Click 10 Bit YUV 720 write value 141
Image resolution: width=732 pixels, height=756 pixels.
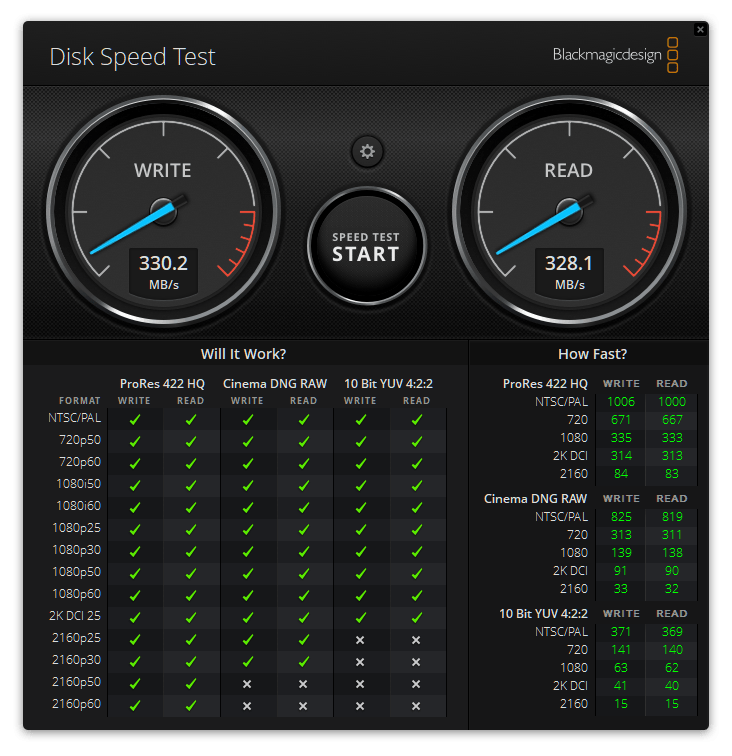[x=621, y=650]
